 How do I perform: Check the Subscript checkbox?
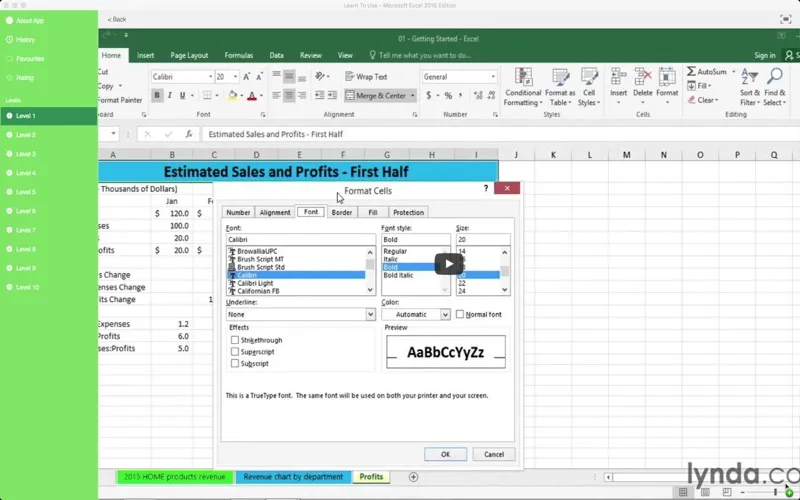click(x=235, y=363)
